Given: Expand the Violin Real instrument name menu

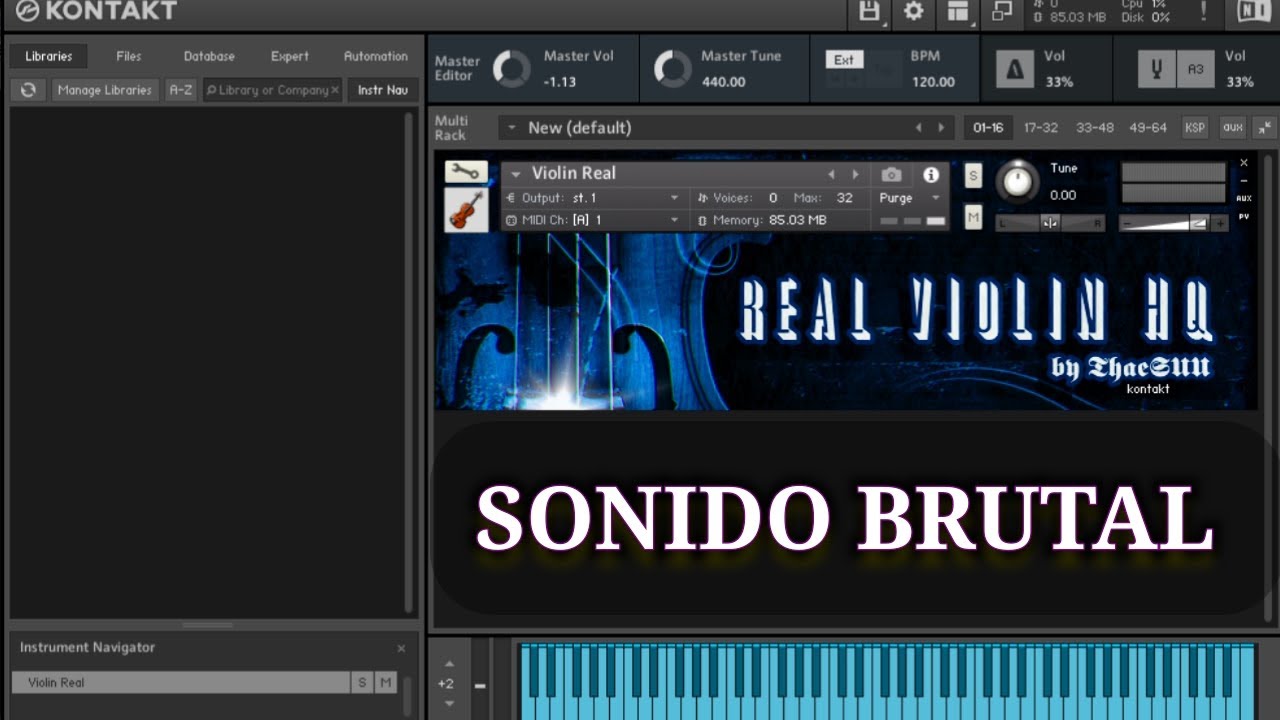Looking at the screenshot, I should [516, 174].
